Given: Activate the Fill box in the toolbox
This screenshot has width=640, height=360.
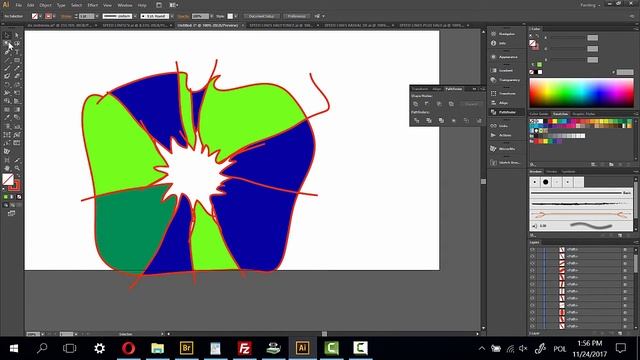Looking at the screenshot, I should pyautogui.click(x=8, y=179).
